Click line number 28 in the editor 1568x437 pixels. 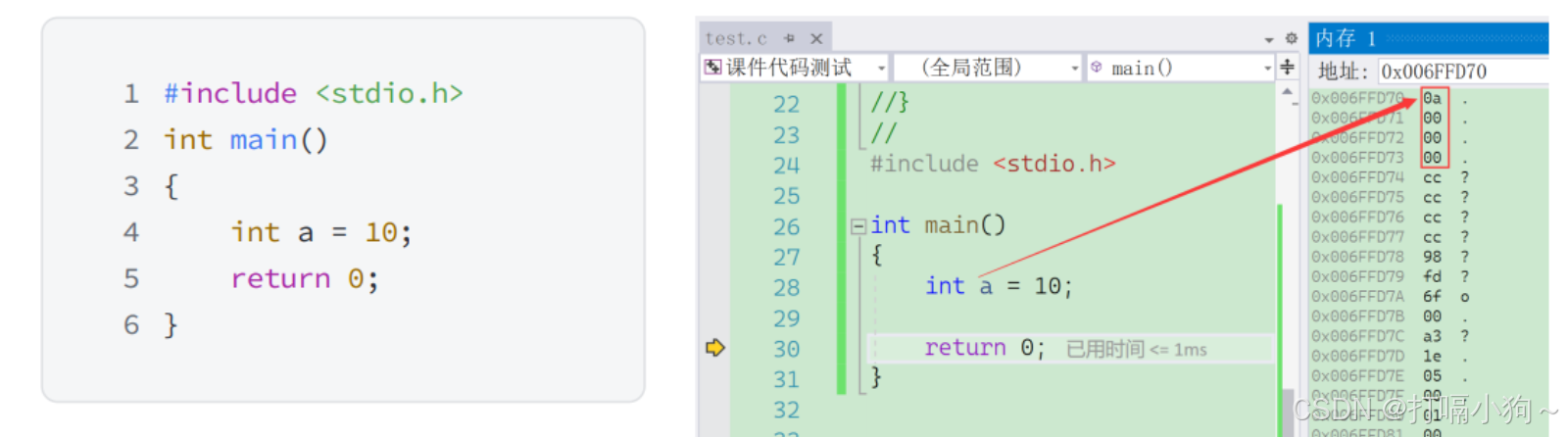(786, 288)
